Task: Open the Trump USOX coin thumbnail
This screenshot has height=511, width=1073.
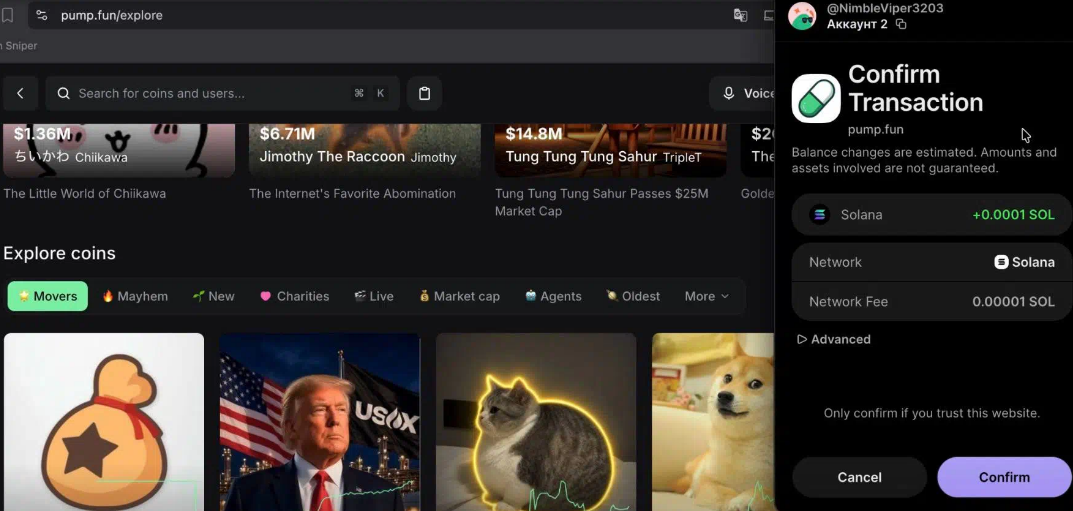Action: tap(320, 422)
